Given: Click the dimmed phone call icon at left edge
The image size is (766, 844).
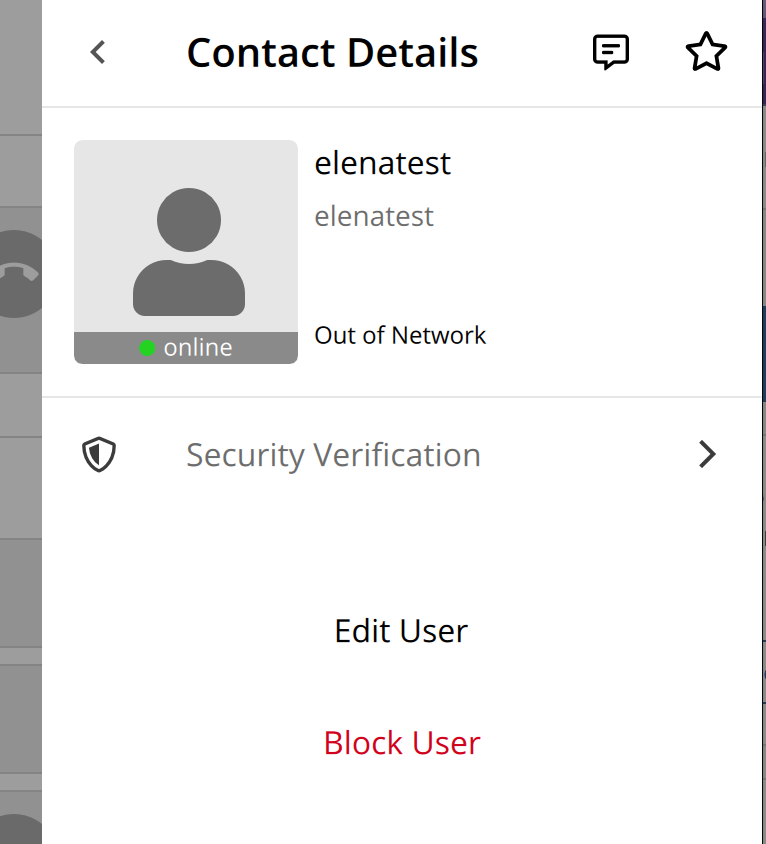Looking at the screenshot, I should click(20, 273).
